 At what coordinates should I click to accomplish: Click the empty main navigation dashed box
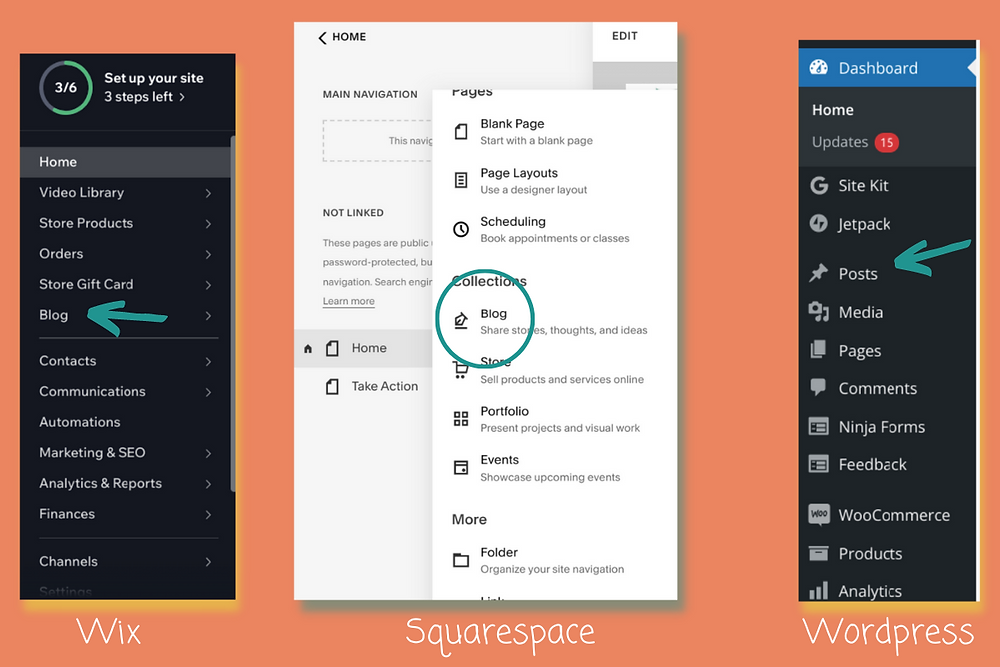click(x=378, y=140)
